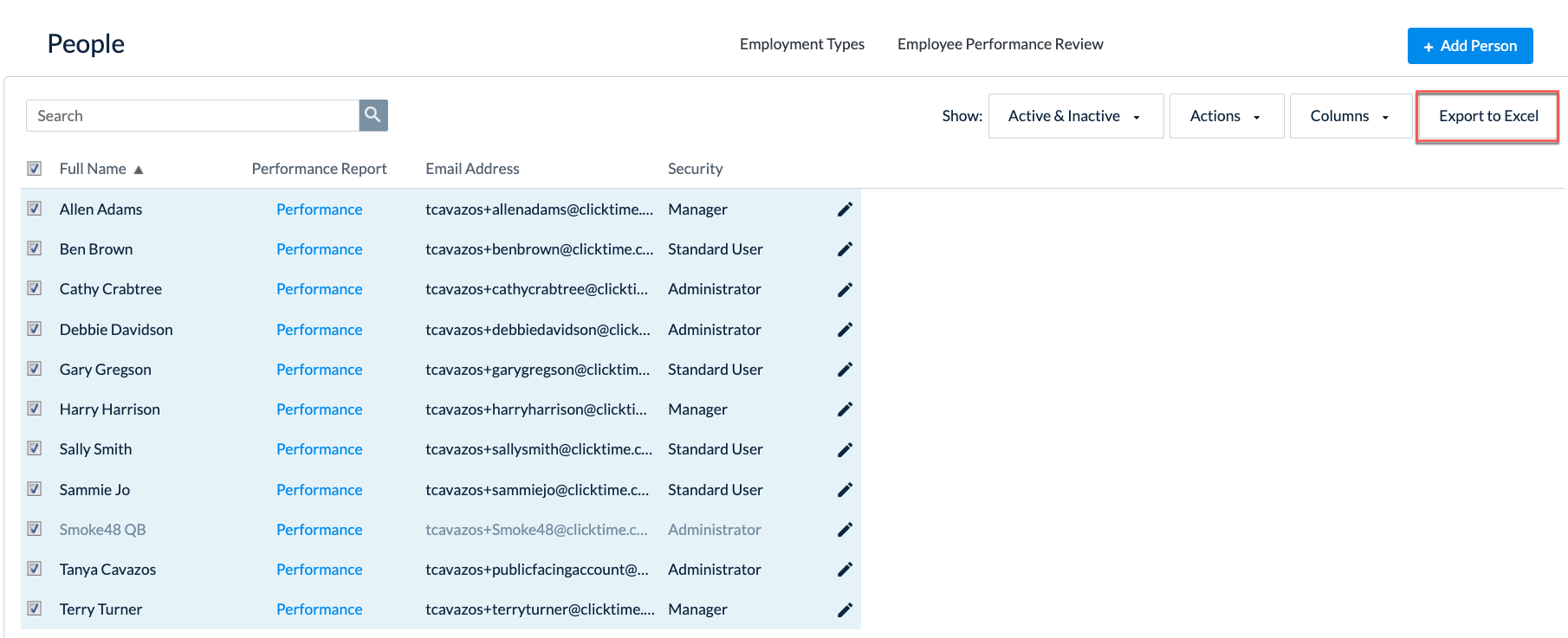Open Smoke48 QB Performance link
The width and height of the screenshot is (1568, 638).
[x=320, y=530]
